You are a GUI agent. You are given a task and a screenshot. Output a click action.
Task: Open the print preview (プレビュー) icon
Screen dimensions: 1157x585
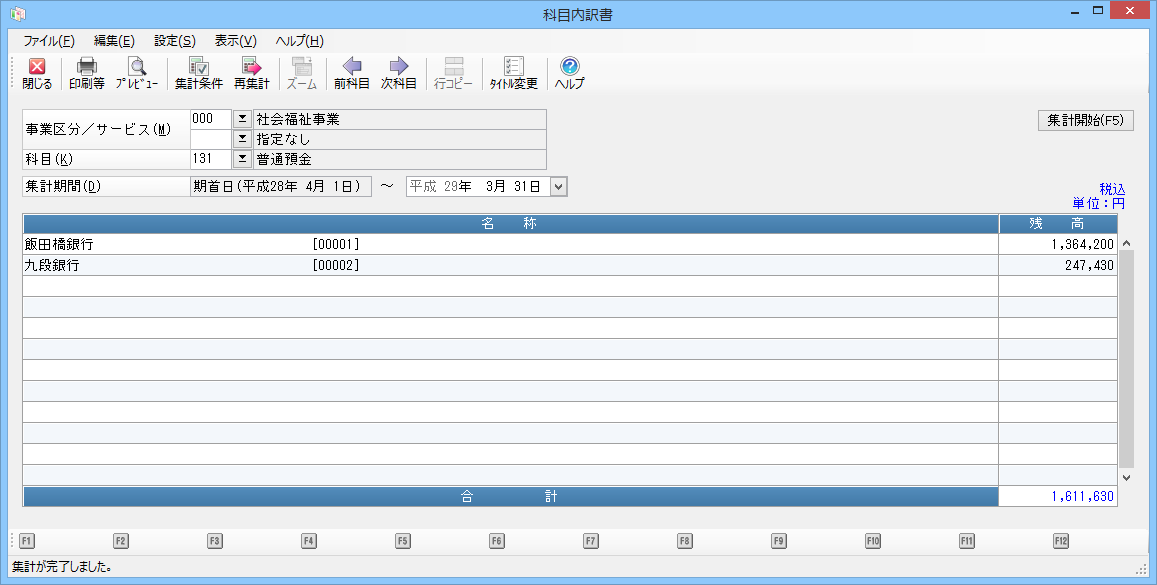[136, 73]
